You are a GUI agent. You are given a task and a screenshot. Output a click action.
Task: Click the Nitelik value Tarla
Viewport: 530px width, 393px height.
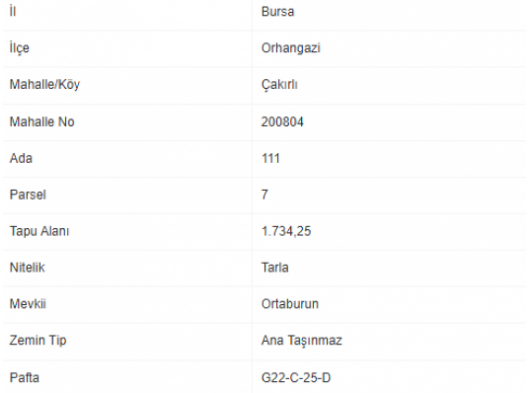click(275, 268)
